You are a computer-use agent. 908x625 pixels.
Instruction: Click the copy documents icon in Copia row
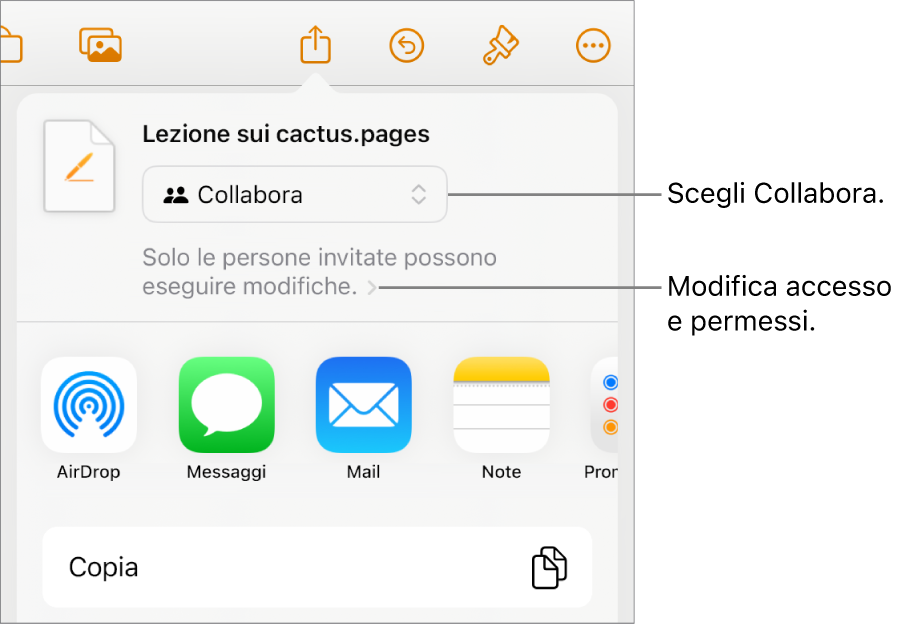pos(549,567)
